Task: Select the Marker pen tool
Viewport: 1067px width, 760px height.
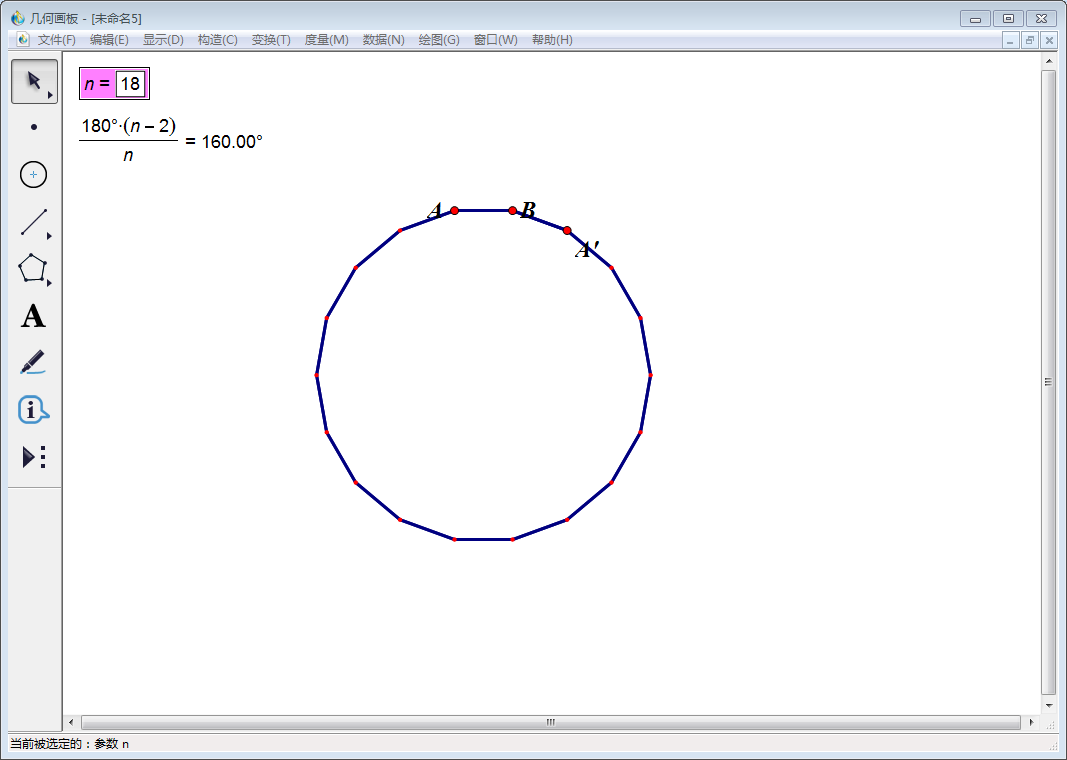Action: pos(33,362)
